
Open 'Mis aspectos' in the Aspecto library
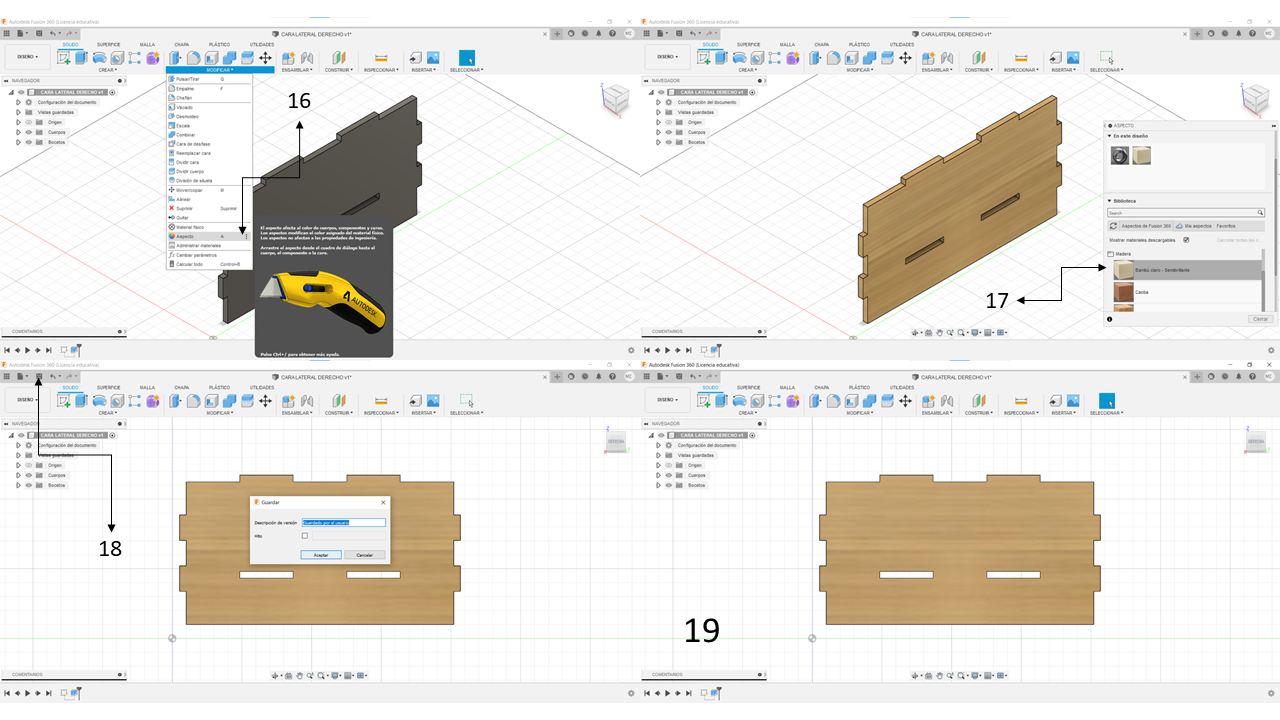coord(1193,226)
